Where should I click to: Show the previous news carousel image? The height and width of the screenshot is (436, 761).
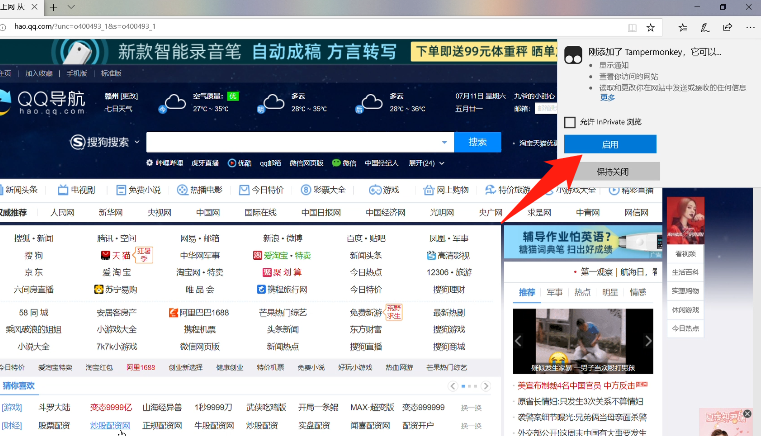[x=518, y=341]
